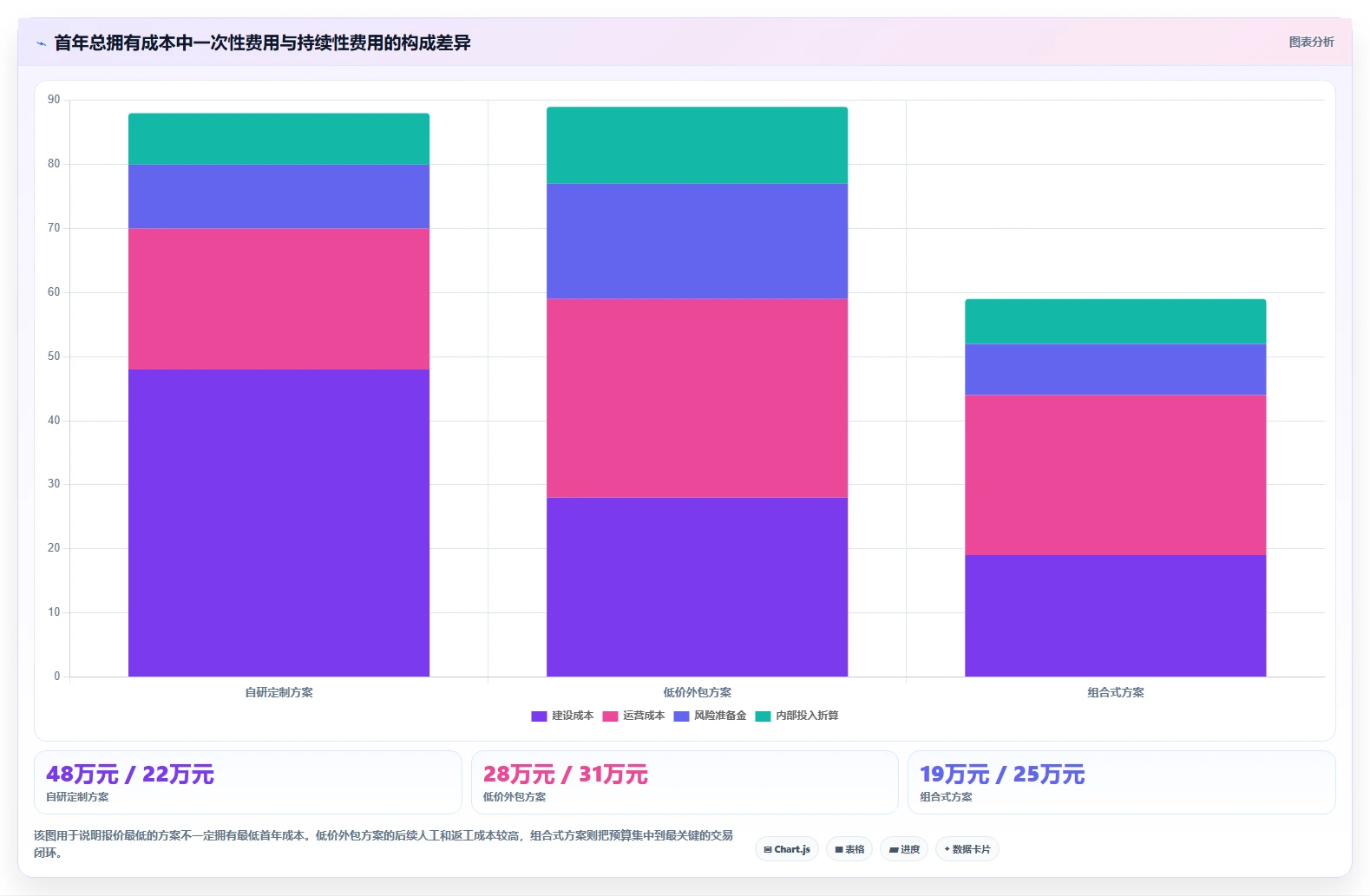The image size is (1370, 896).
Task: Click the 自研定制方案 建设成本 purple bar segment
Action: [x=279, y=523]
